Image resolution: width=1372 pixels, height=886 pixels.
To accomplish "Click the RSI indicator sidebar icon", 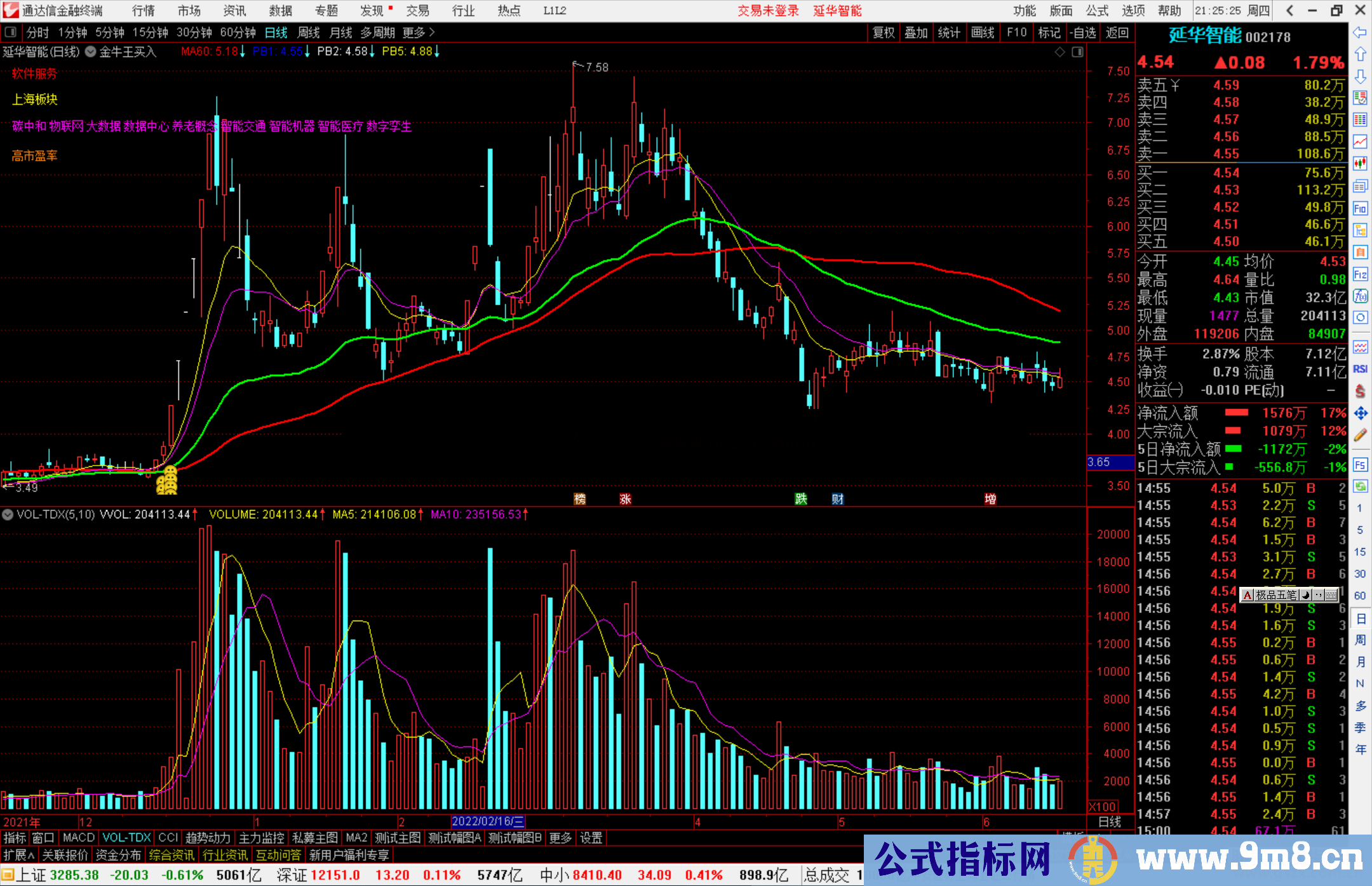I will click(x=1360, y=369).
